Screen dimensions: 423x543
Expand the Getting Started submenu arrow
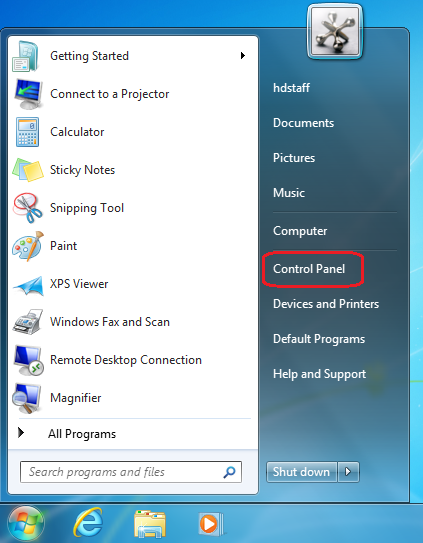[x=243, y=55]
